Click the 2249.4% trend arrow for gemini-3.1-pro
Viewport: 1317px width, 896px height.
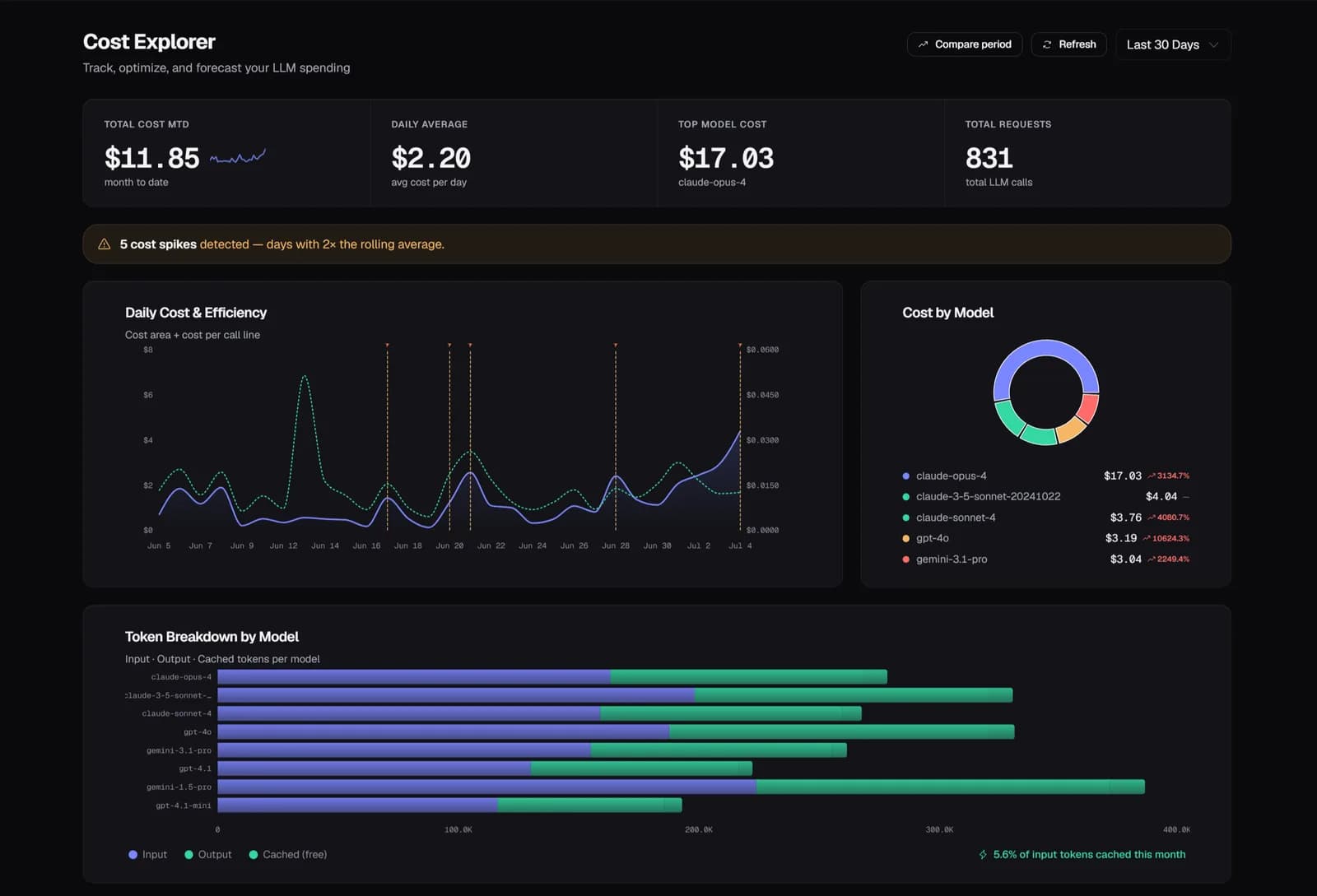(1152, 559)
